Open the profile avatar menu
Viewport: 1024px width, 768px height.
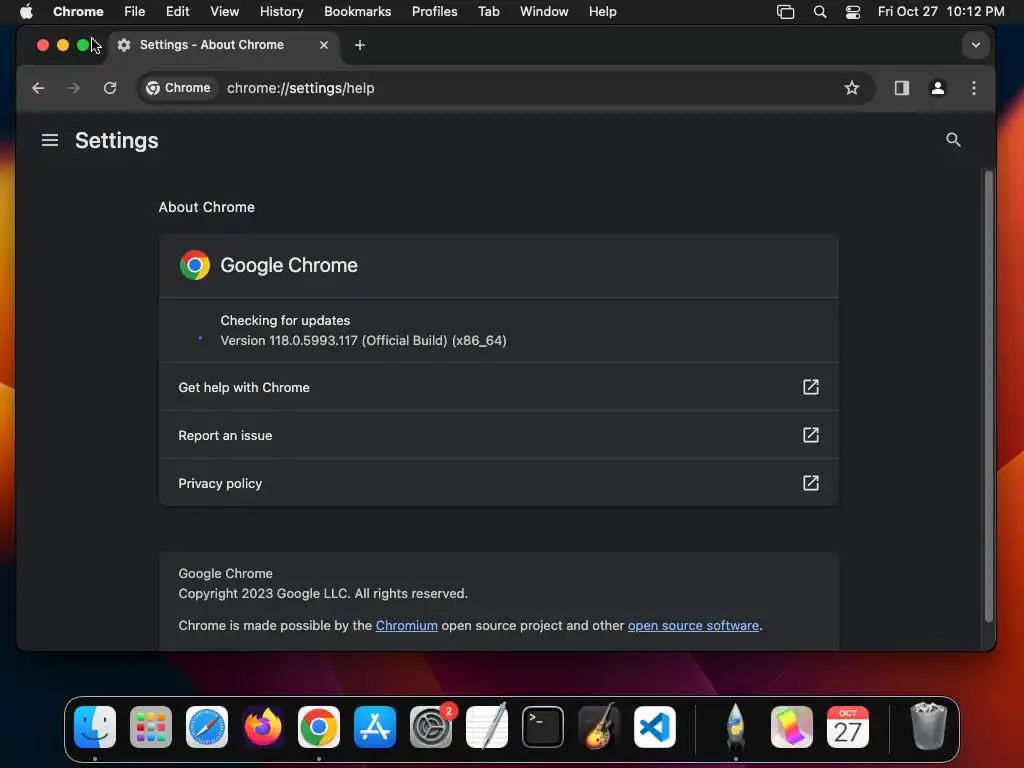pyautogui.click(x=937, y=88)
